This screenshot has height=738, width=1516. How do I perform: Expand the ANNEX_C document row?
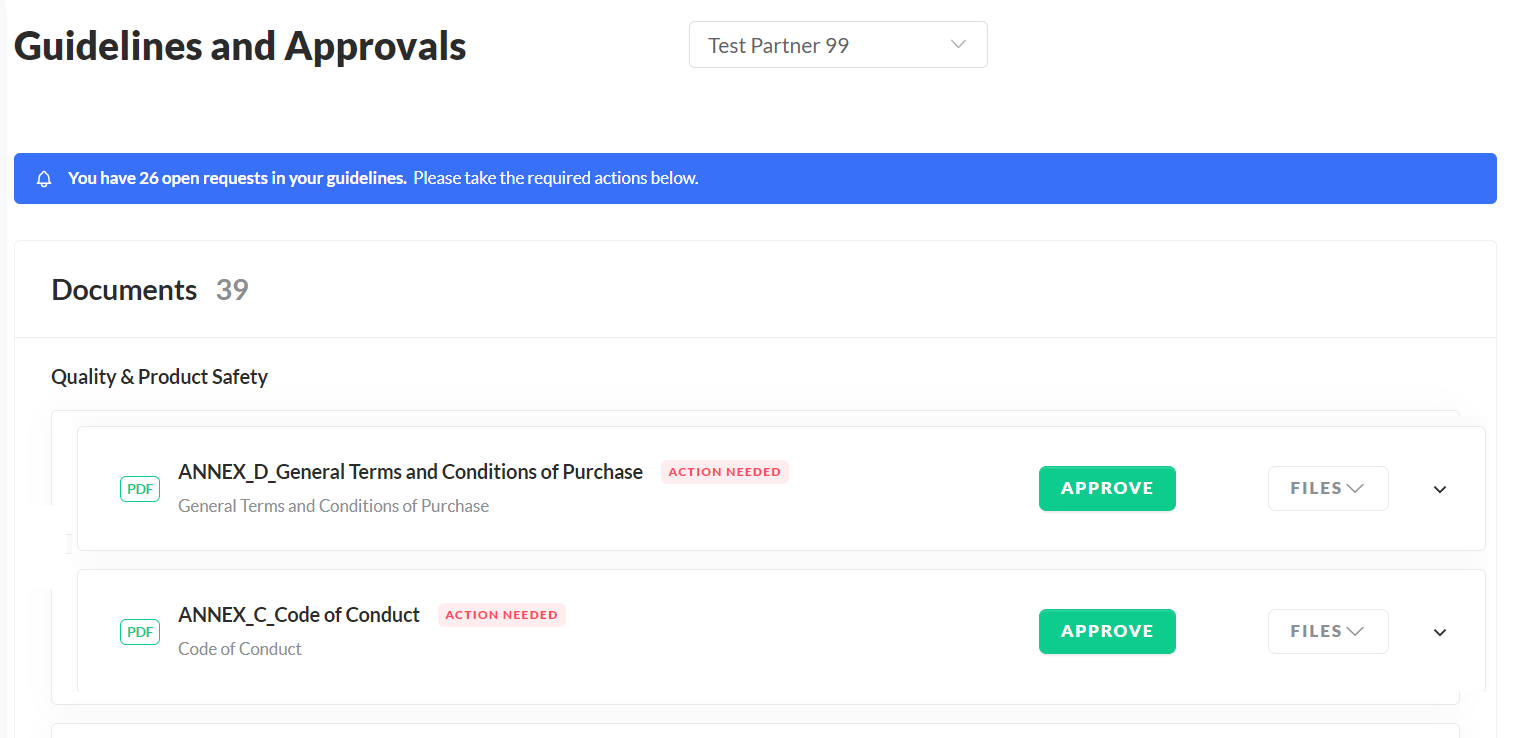pos(1439,632)
